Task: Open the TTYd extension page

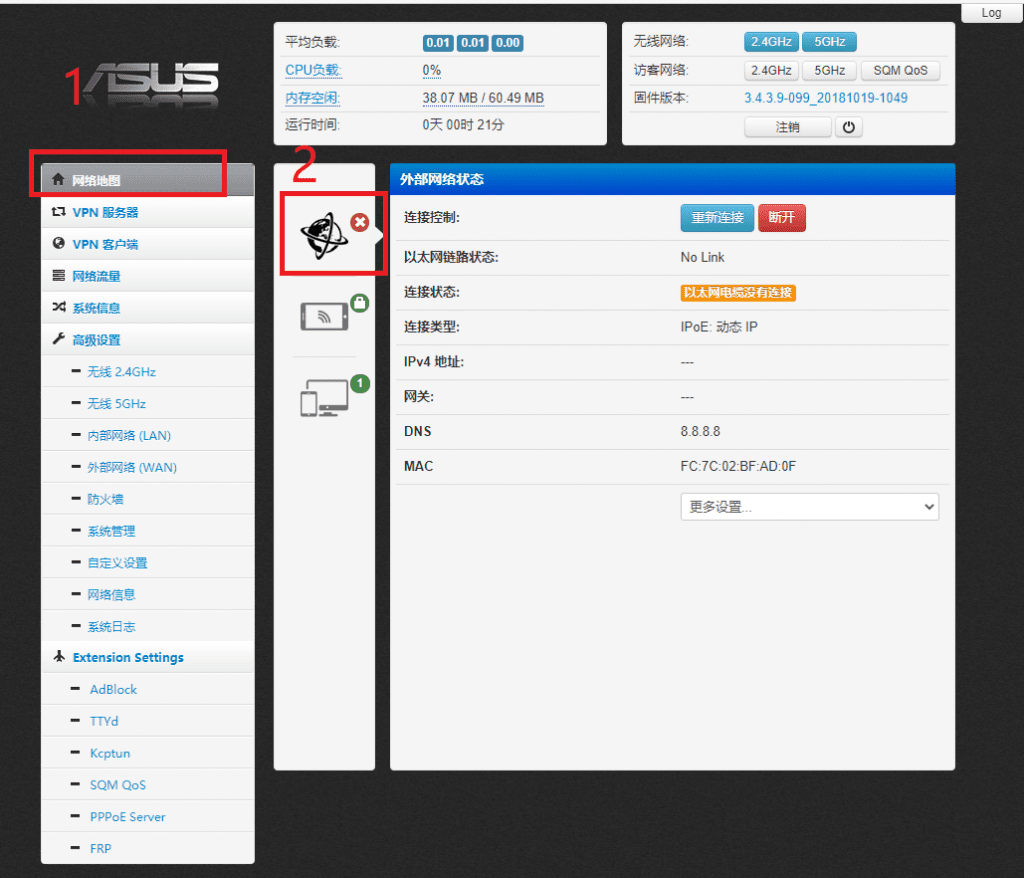Action: click(x=148, y=721)
